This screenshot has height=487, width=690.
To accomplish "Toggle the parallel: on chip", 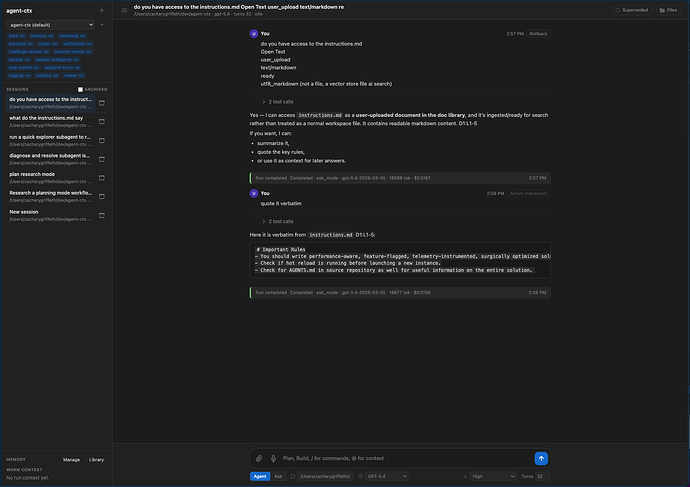I will pos(19,59).
